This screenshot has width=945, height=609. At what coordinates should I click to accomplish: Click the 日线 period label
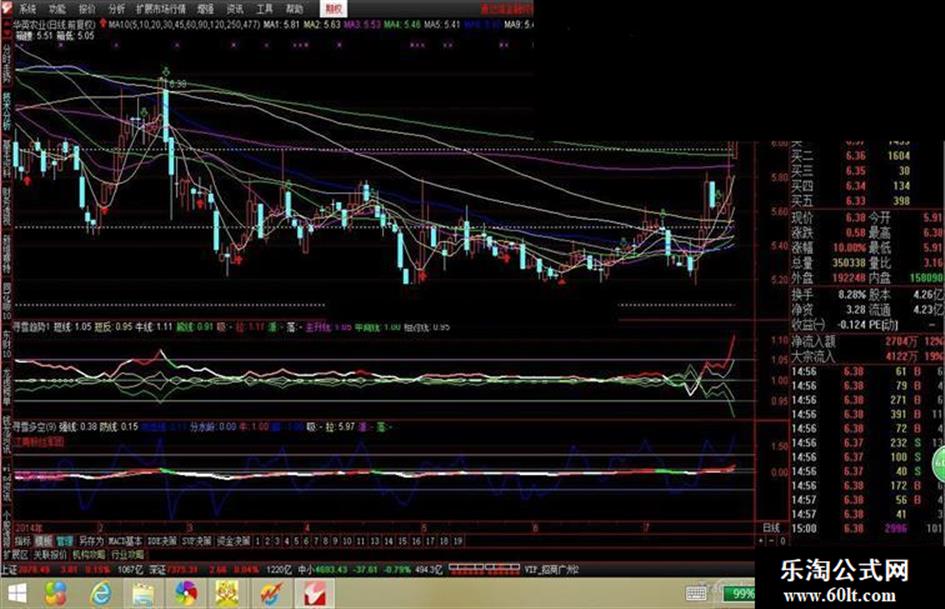click(x=771, y=528)
